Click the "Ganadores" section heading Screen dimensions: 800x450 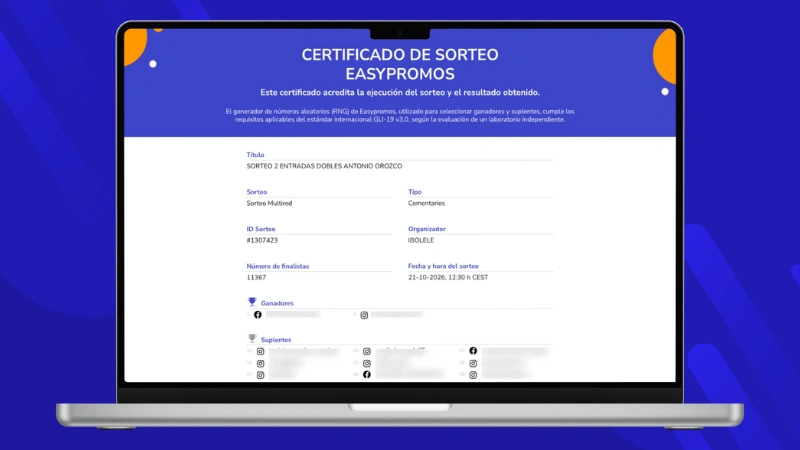pyautogui.click(x=277, y=303)
